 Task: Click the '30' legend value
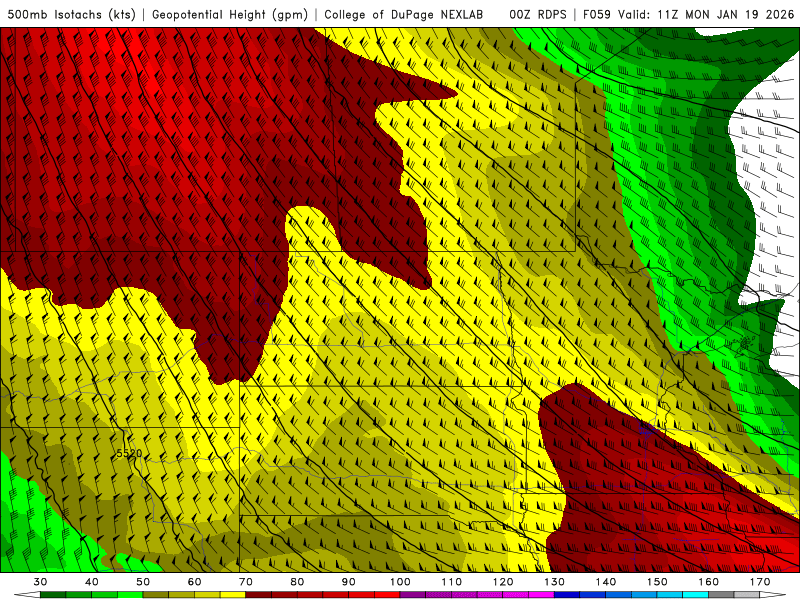click(x=40, y=582)
